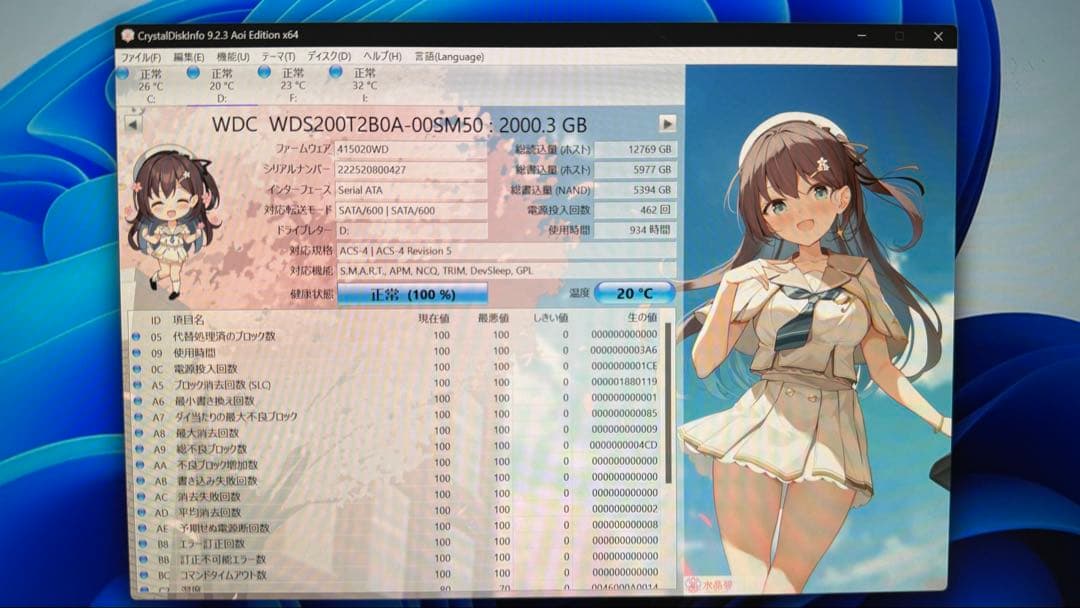
Task: Click the transfer mode field SATA/600 | SATA/600
Action: (411, 210)
